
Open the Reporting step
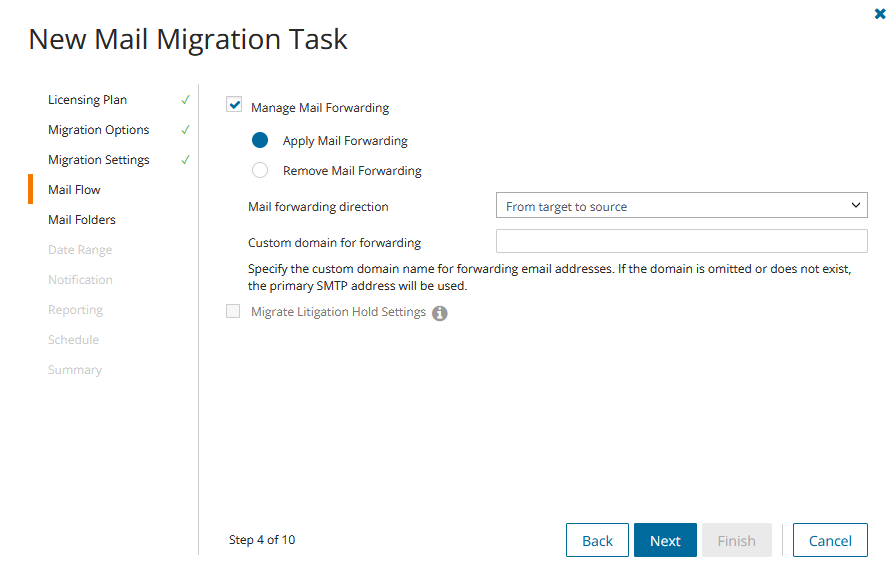(75, 310)
